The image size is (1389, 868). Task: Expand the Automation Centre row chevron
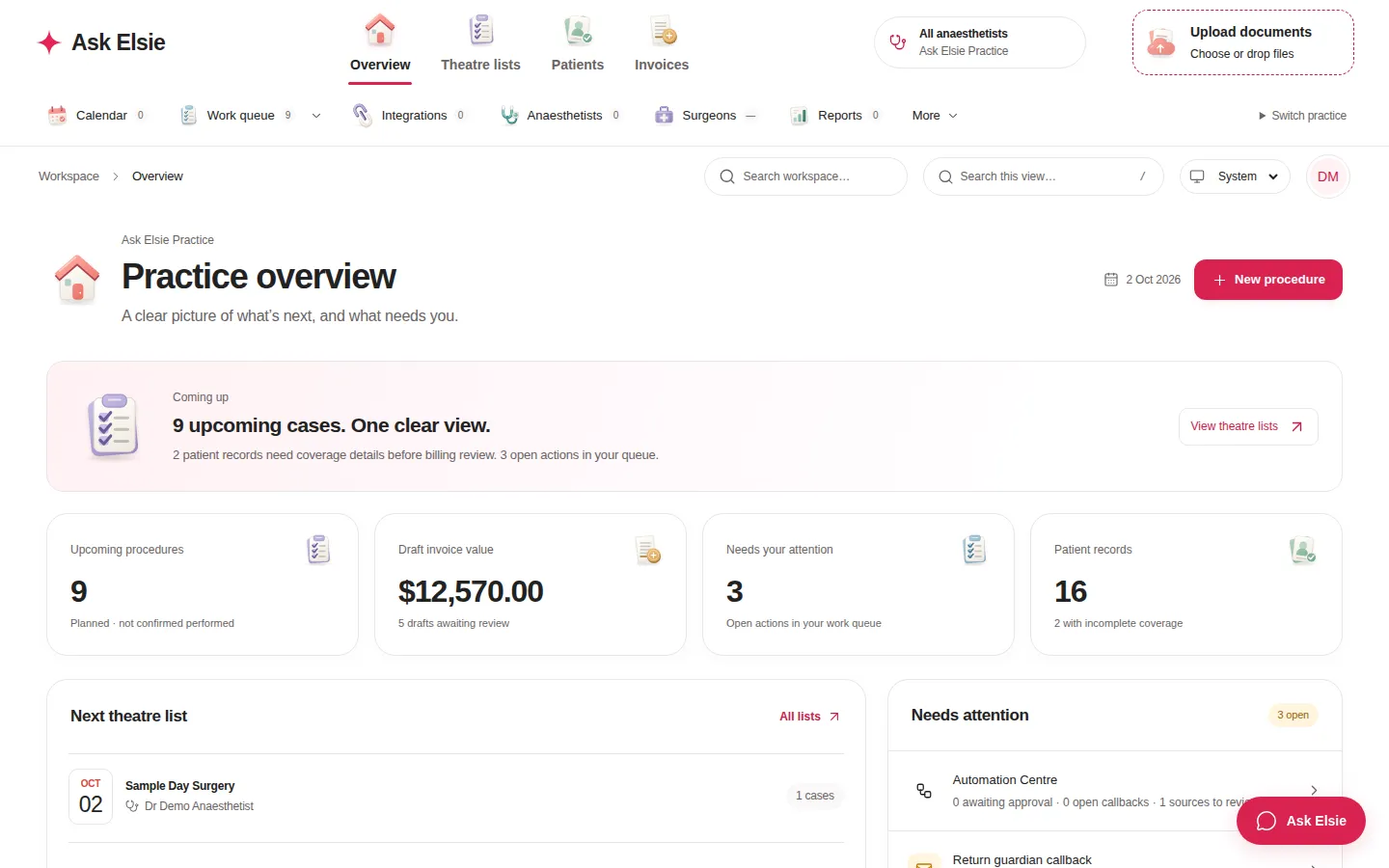pos(1314,791)
